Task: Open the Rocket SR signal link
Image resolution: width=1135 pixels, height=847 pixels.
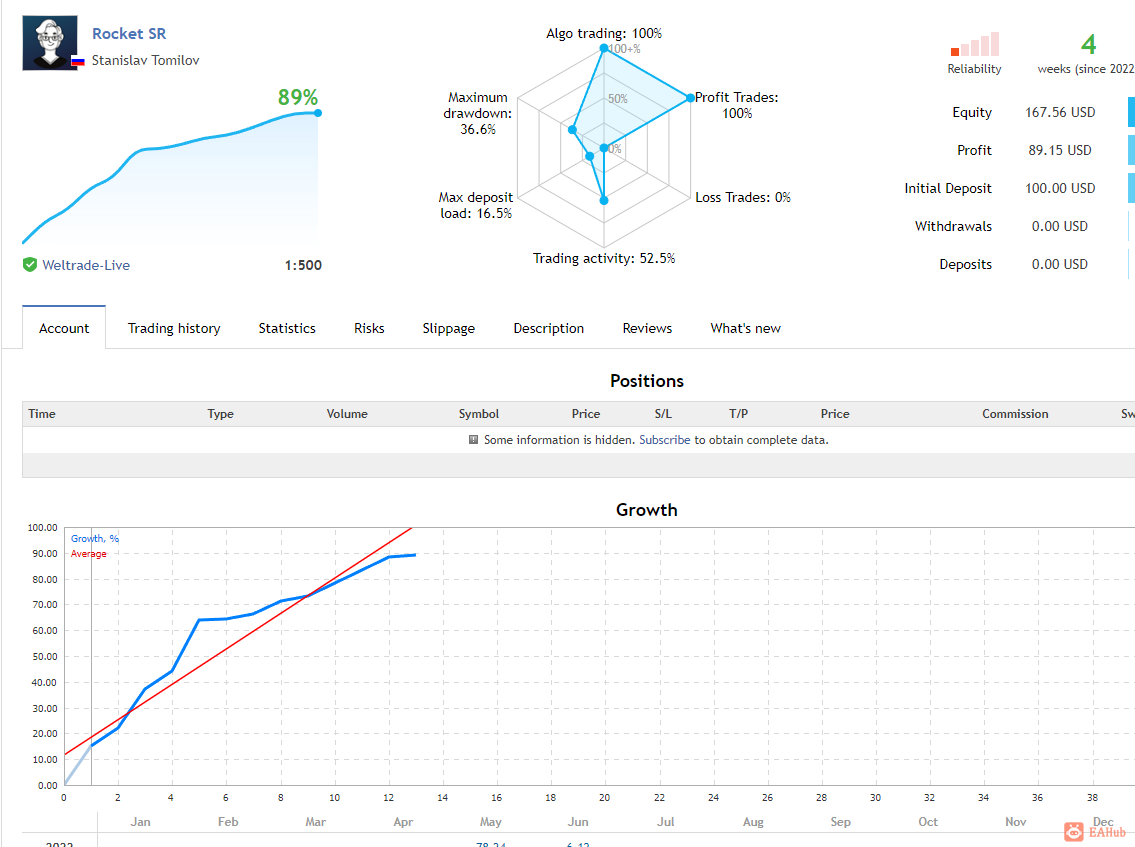Action: pyautogui.click(x=129, y=33)
